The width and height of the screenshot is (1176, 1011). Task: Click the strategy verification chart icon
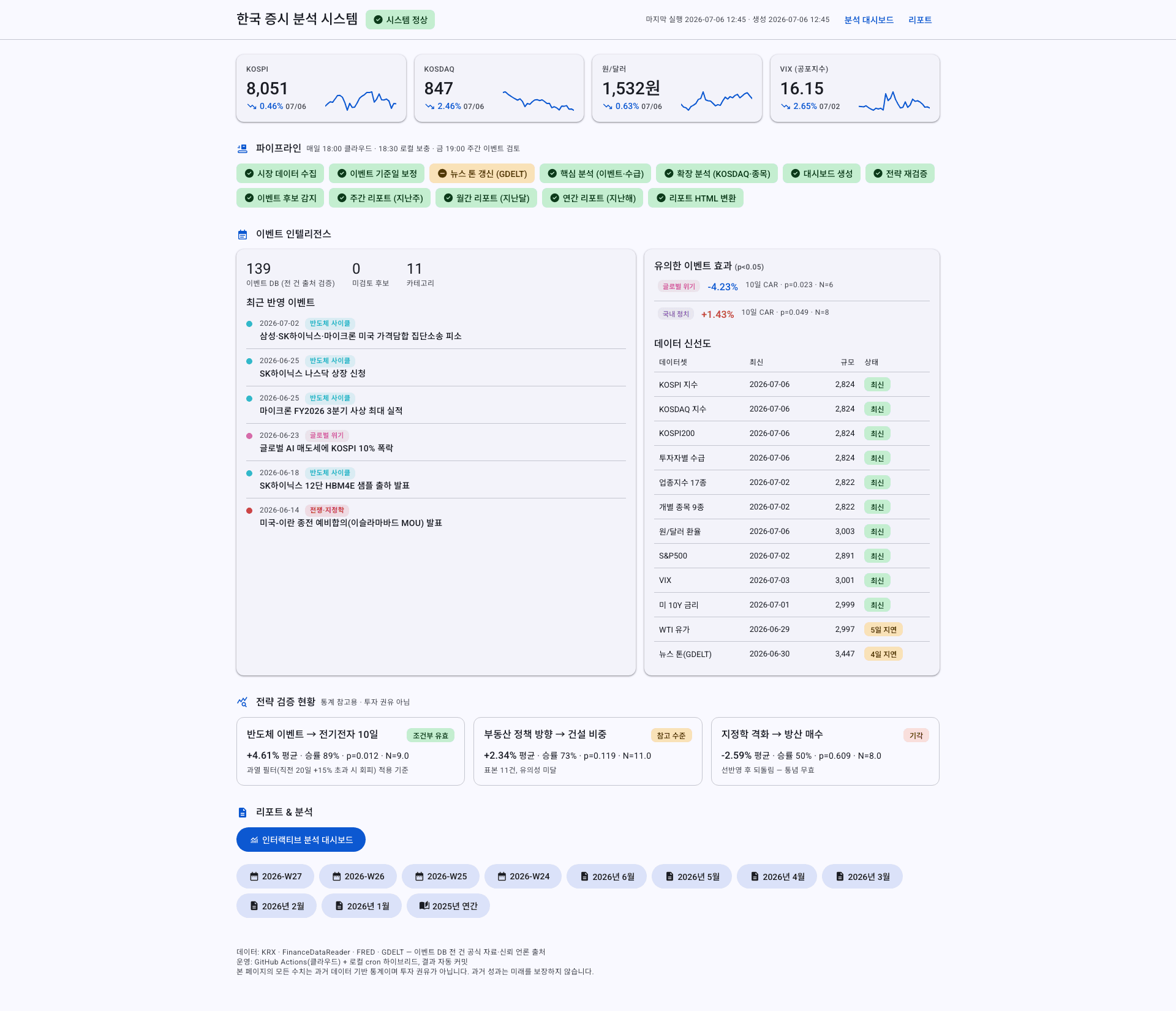click(x=243, y=702)
